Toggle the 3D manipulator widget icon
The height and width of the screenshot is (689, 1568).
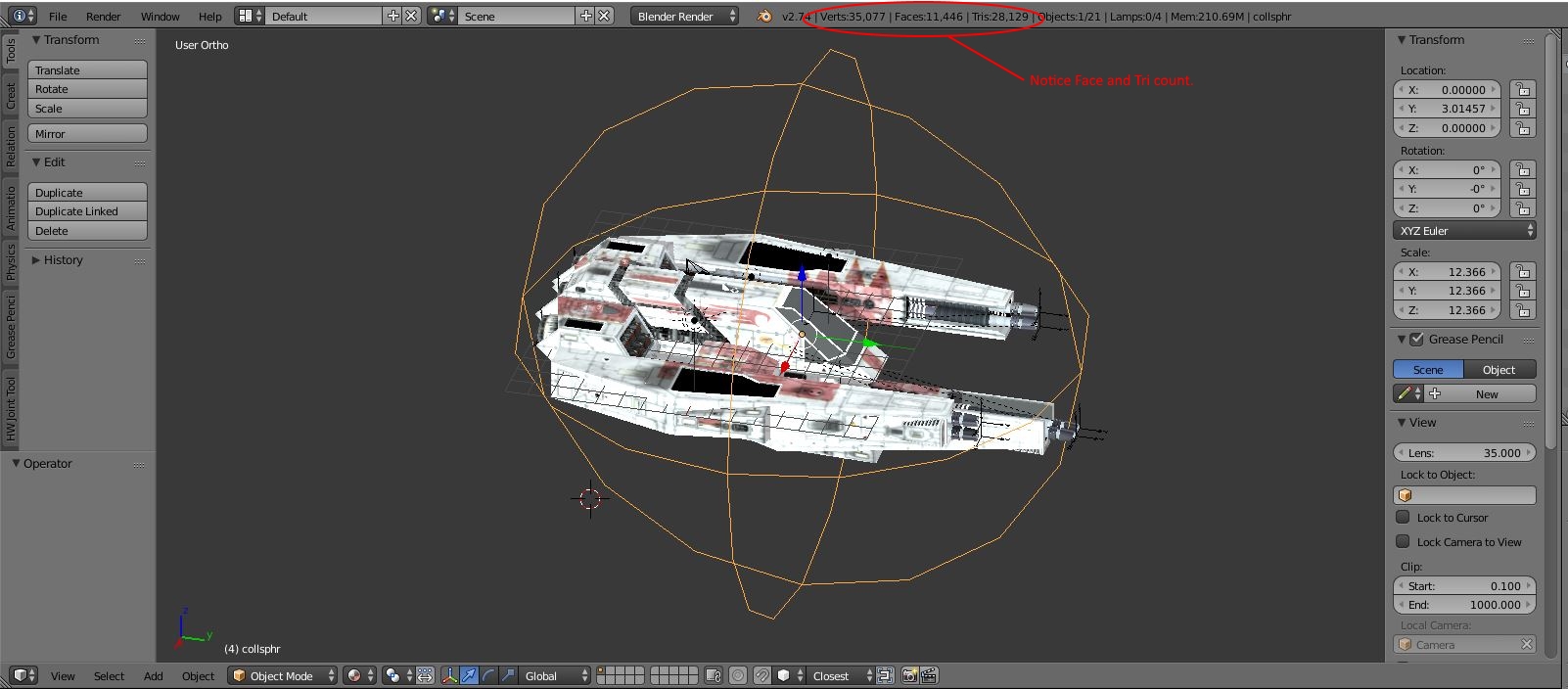[449, 675]
